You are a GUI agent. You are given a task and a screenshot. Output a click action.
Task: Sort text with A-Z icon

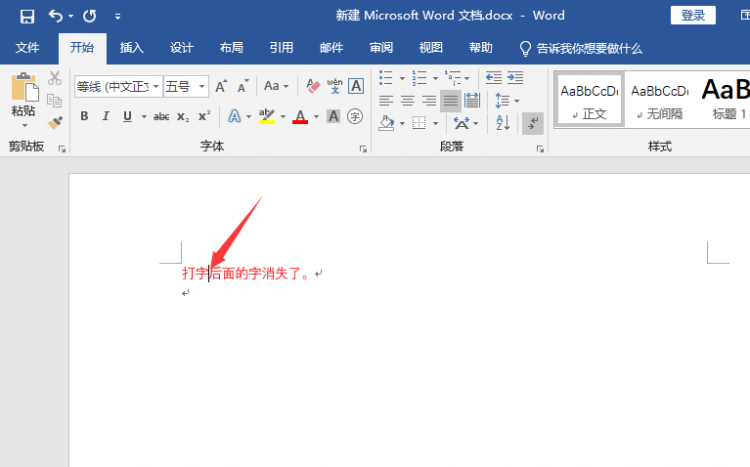coord(503,123)
